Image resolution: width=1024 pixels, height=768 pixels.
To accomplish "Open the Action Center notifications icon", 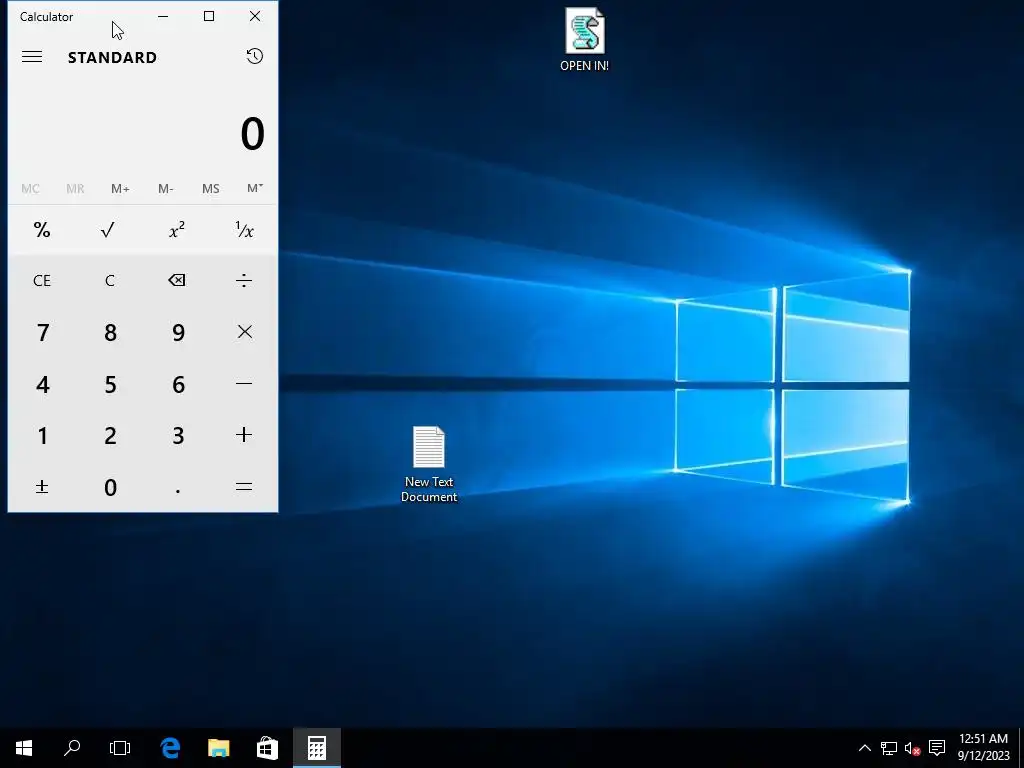I will (937, 748).
